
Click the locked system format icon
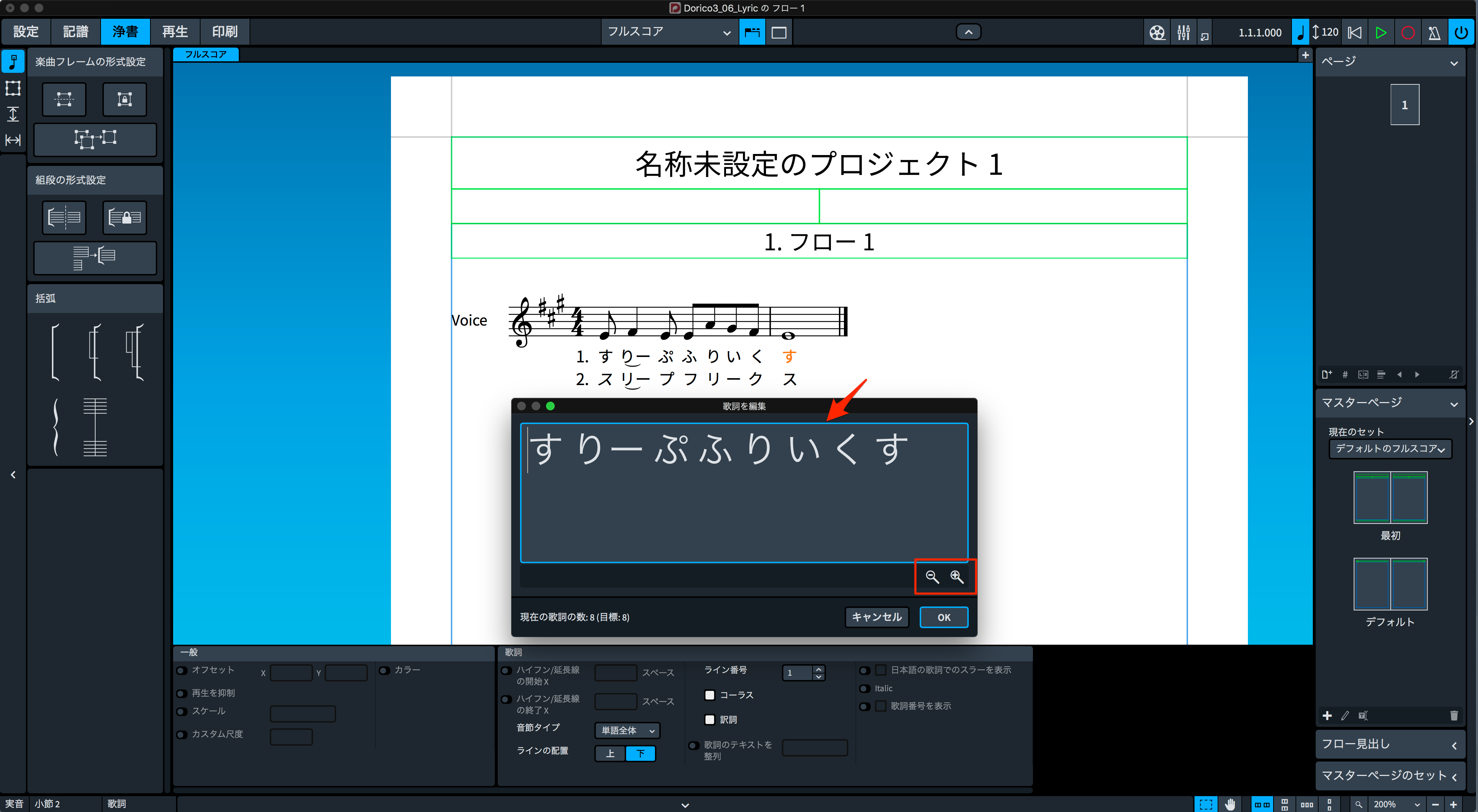[x=124, y=217]
